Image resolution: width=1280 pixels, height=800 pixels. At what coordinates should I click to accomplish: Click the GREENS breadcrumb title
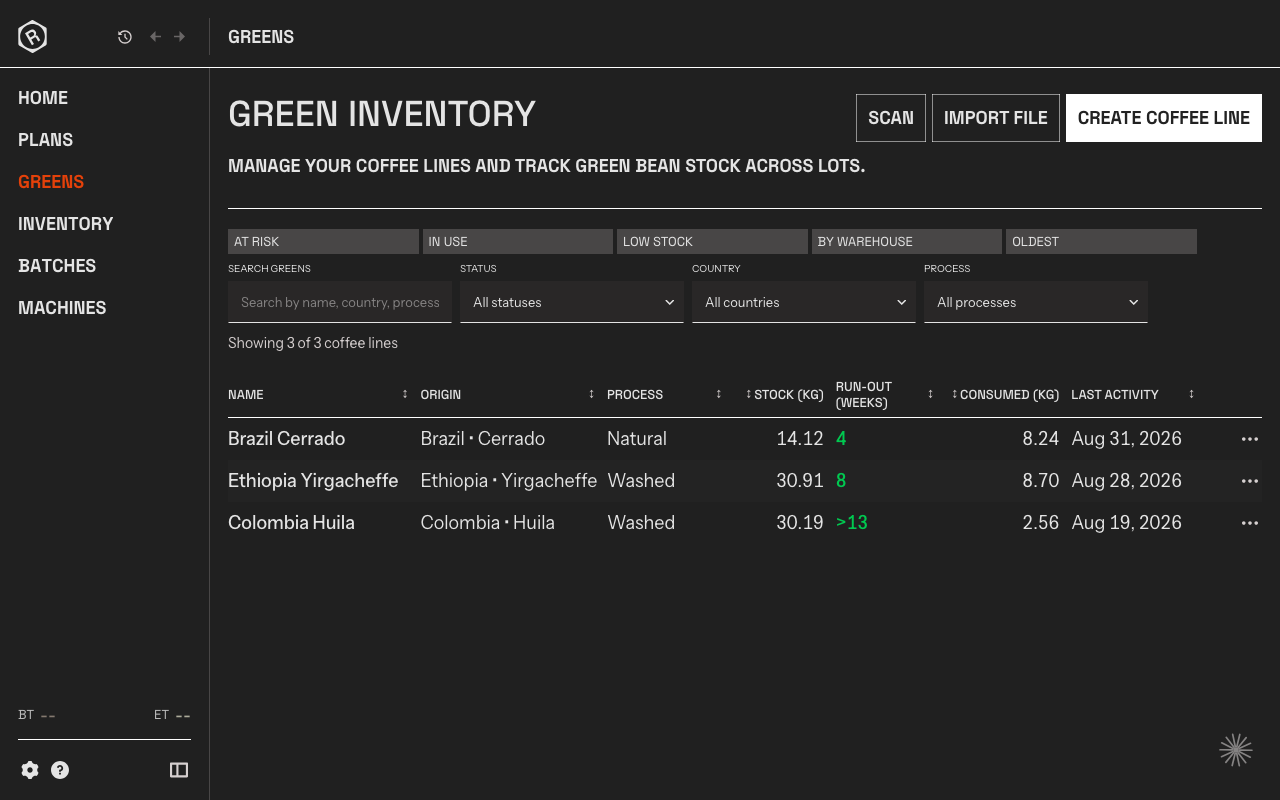pos(261,37)
